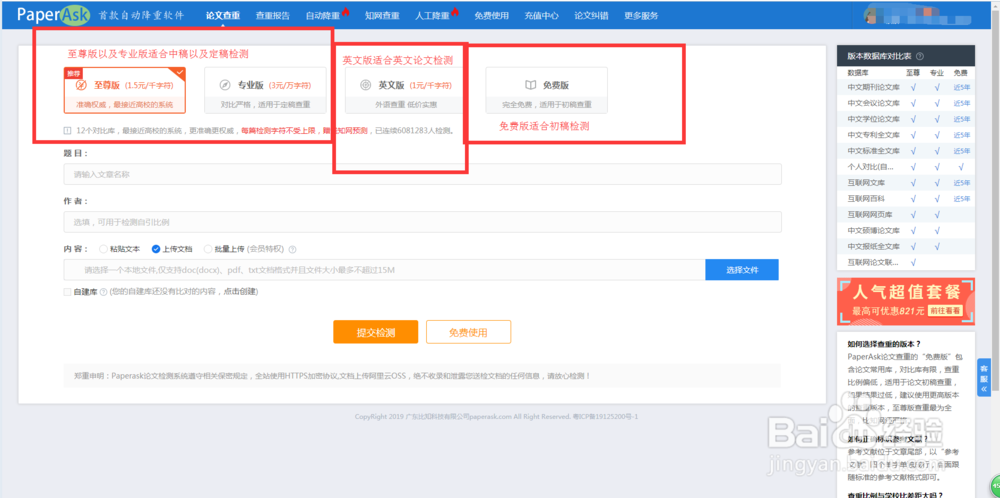Click the 英文版 target icon
The height and width of the screenshot is (498, 1000).
point(365,85)
